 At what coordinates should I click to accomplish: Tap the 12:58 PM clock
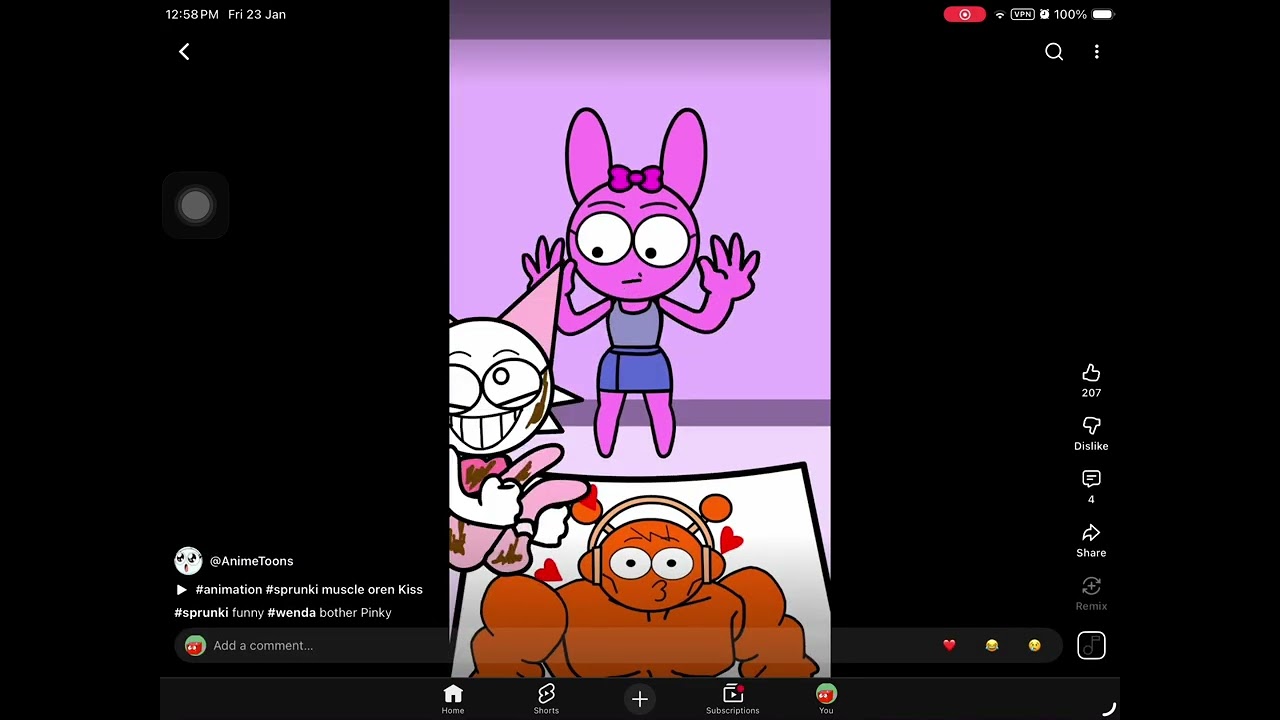pos(192,15)
